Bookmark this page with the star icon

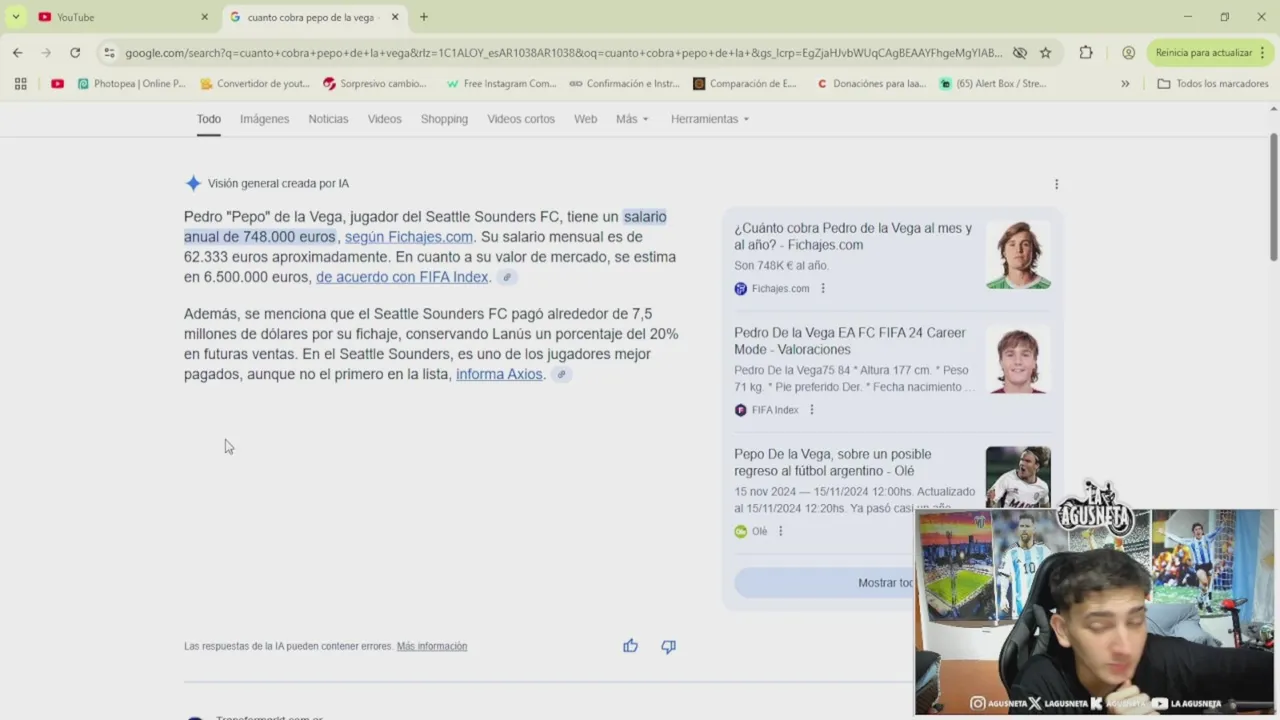(1045, 53)
